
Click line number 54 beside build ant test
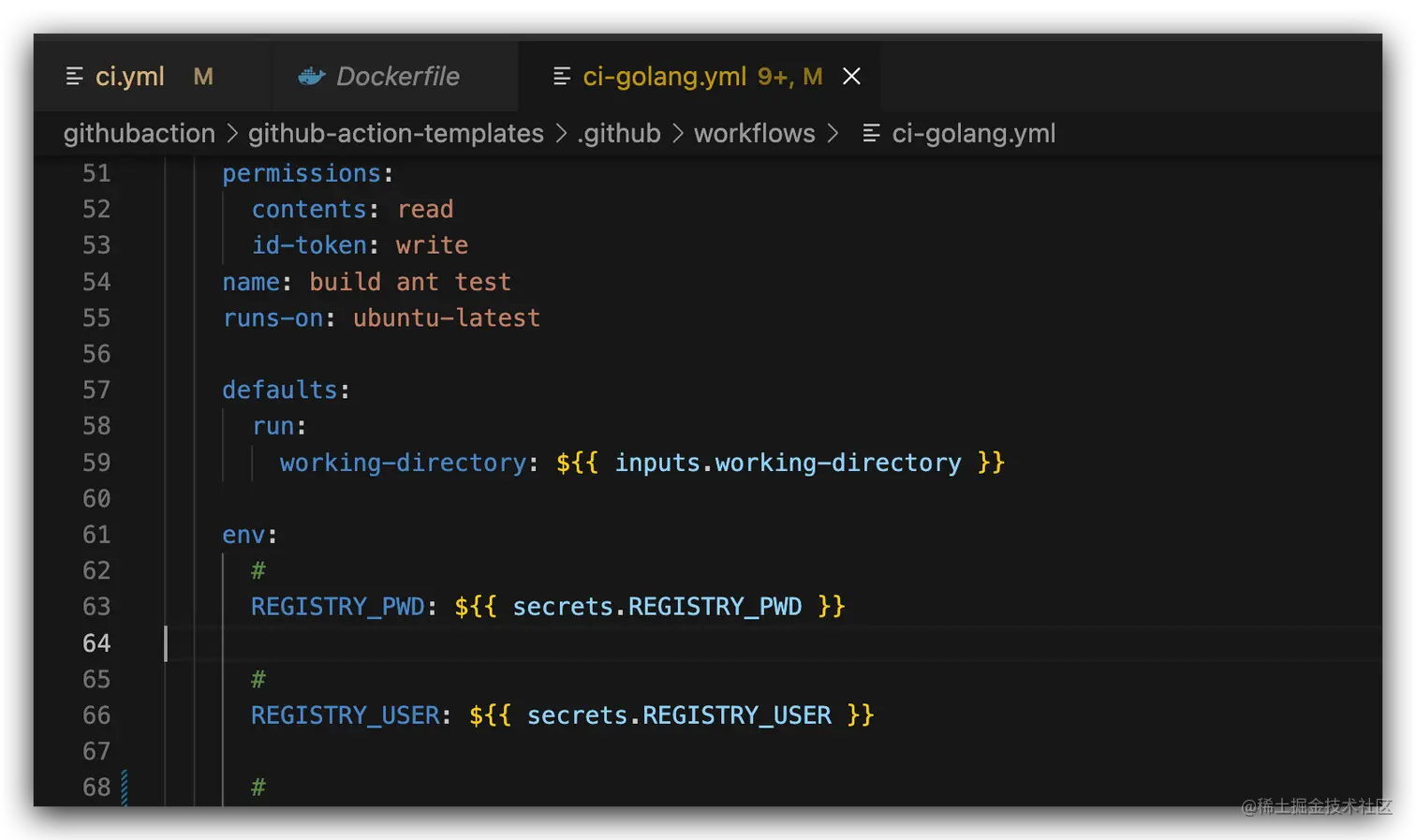pyautogui.click(x=96, y=281)
